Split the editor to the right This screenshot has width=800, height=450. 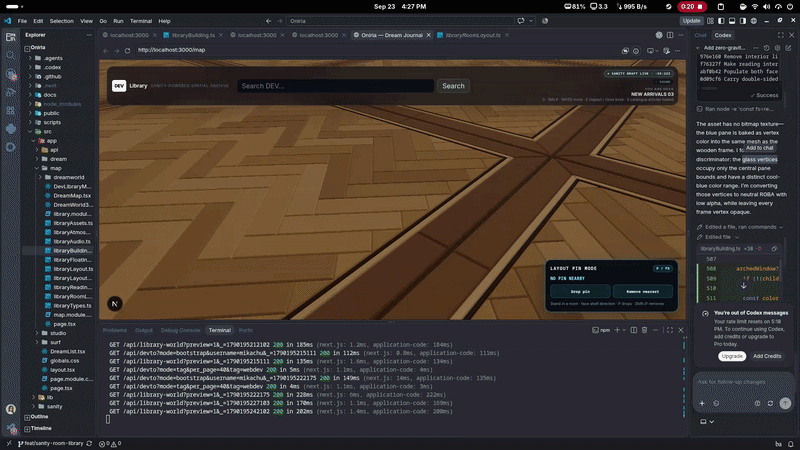[670, 35]
